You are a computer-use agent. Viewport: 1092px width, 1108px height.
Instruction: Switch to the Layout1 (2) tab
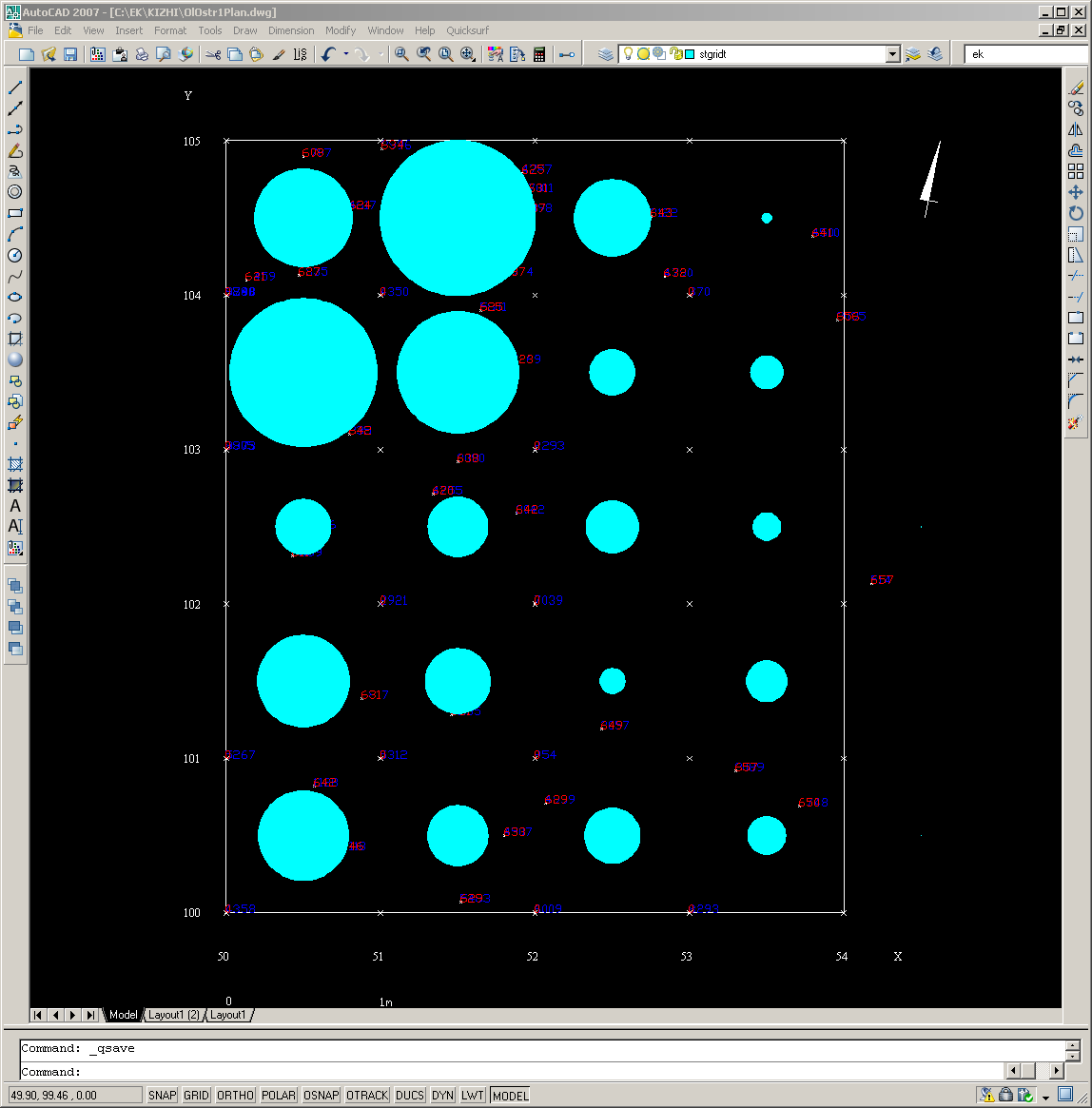click(174, 1015)
